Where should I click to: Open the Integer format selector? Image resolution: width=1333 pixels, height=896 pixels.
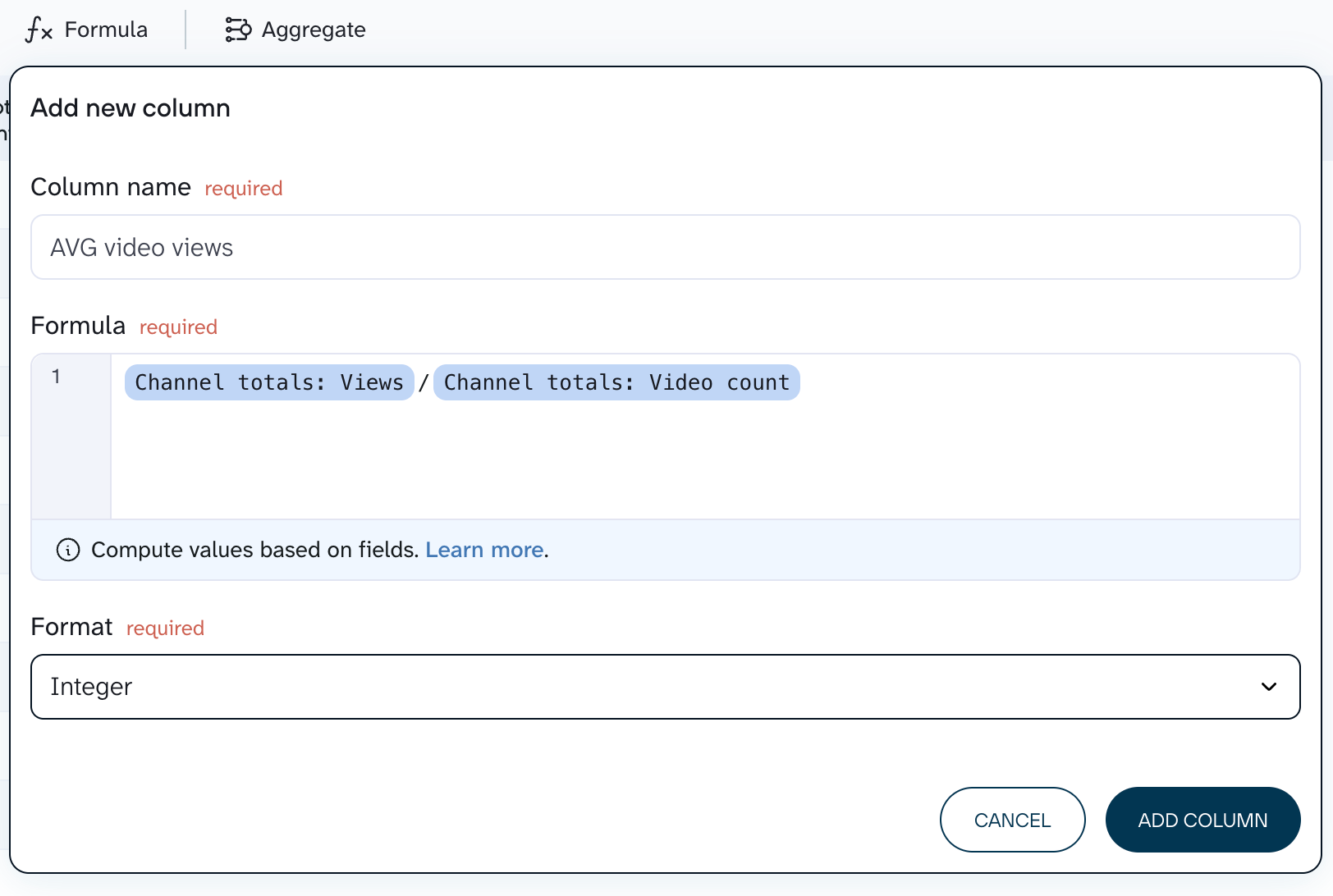[x=666, y=687]
